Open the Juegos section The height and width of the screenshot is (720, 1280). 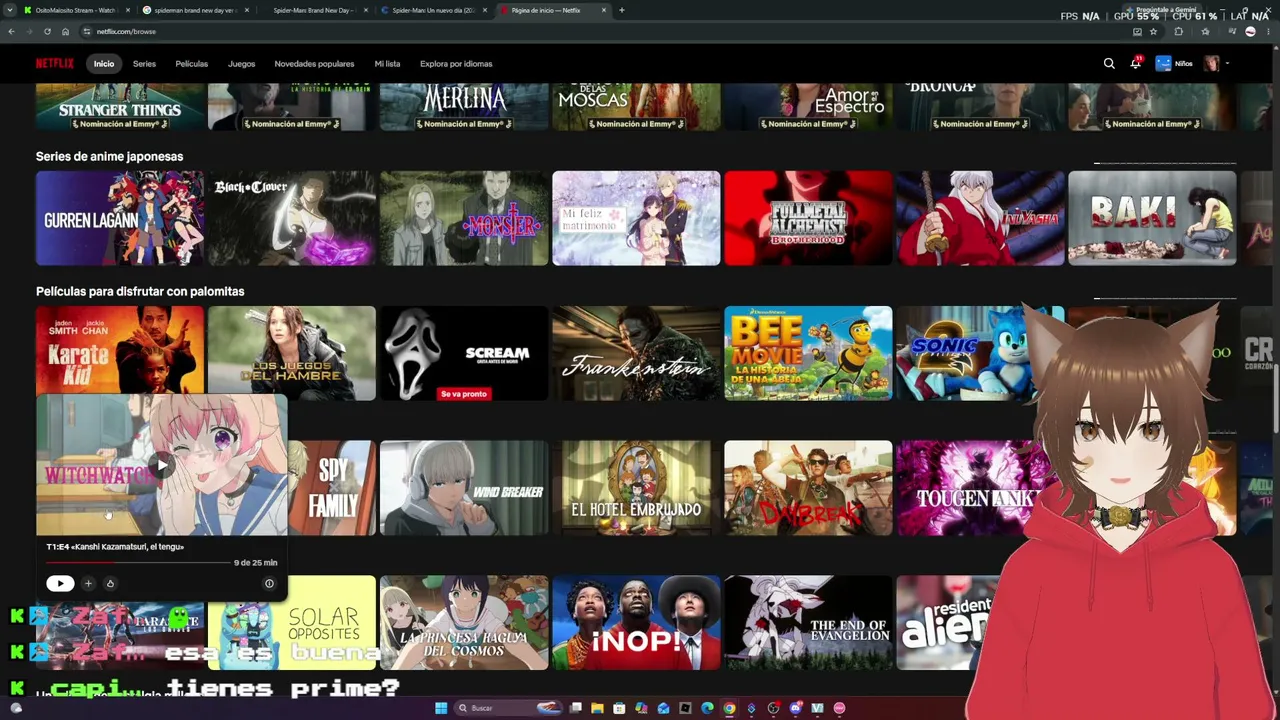tap(241, 64)
